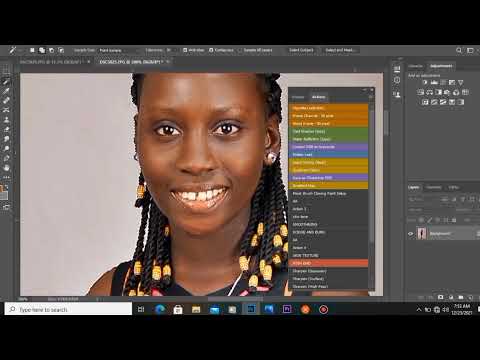The height and width of the screenshot is (360, 480).
Task: Open the search icon in options bar
Action: click(x=459, y=50)
